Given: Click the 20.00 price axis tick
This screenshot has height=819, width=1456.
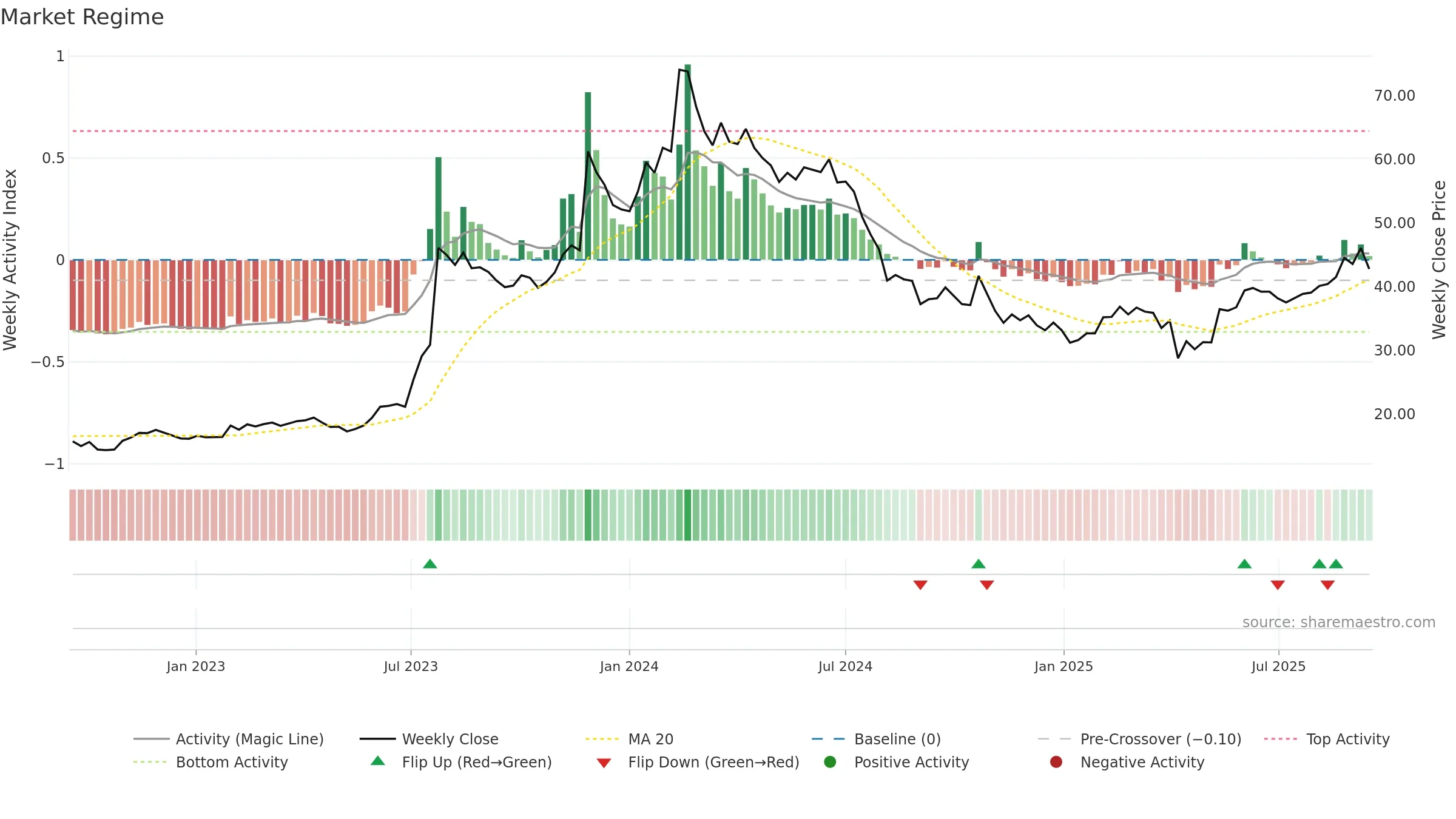Looking at the screenshot, I should point(1395,414).
